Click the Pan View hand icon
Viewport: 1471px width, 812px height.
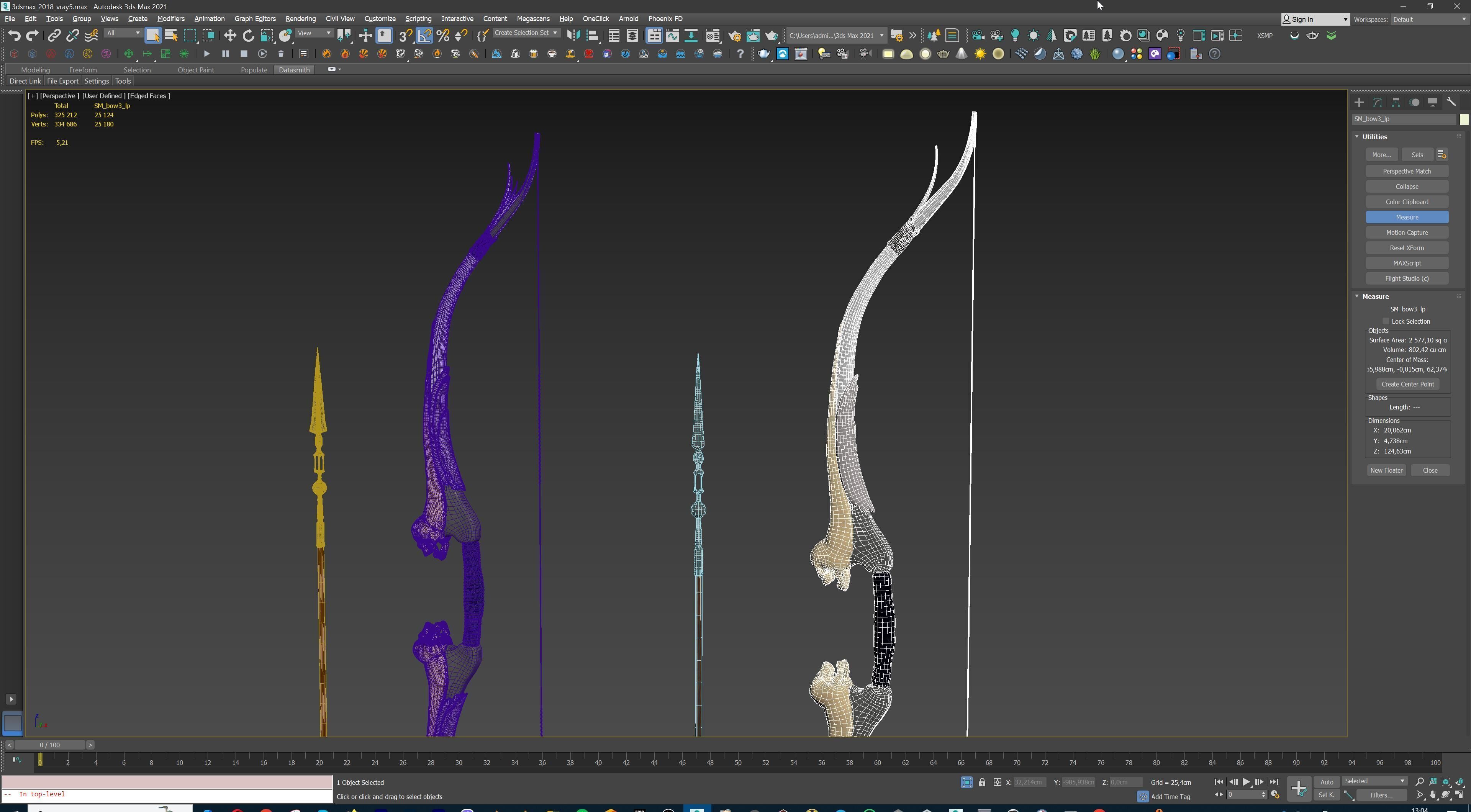tap(1433, 795)
